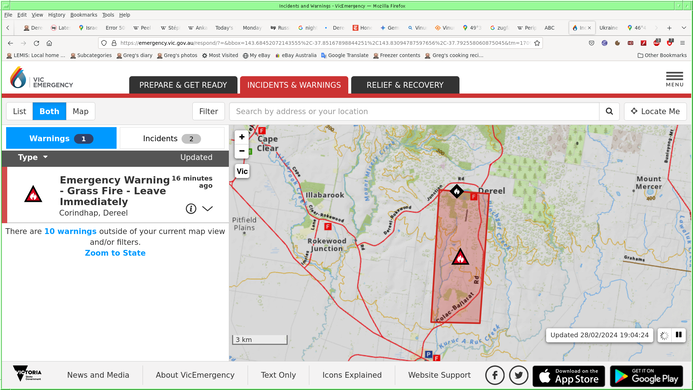Click the address search input field
Viewport: 693px width, 390px height.
pyautogui.click(x=415, y=111)
